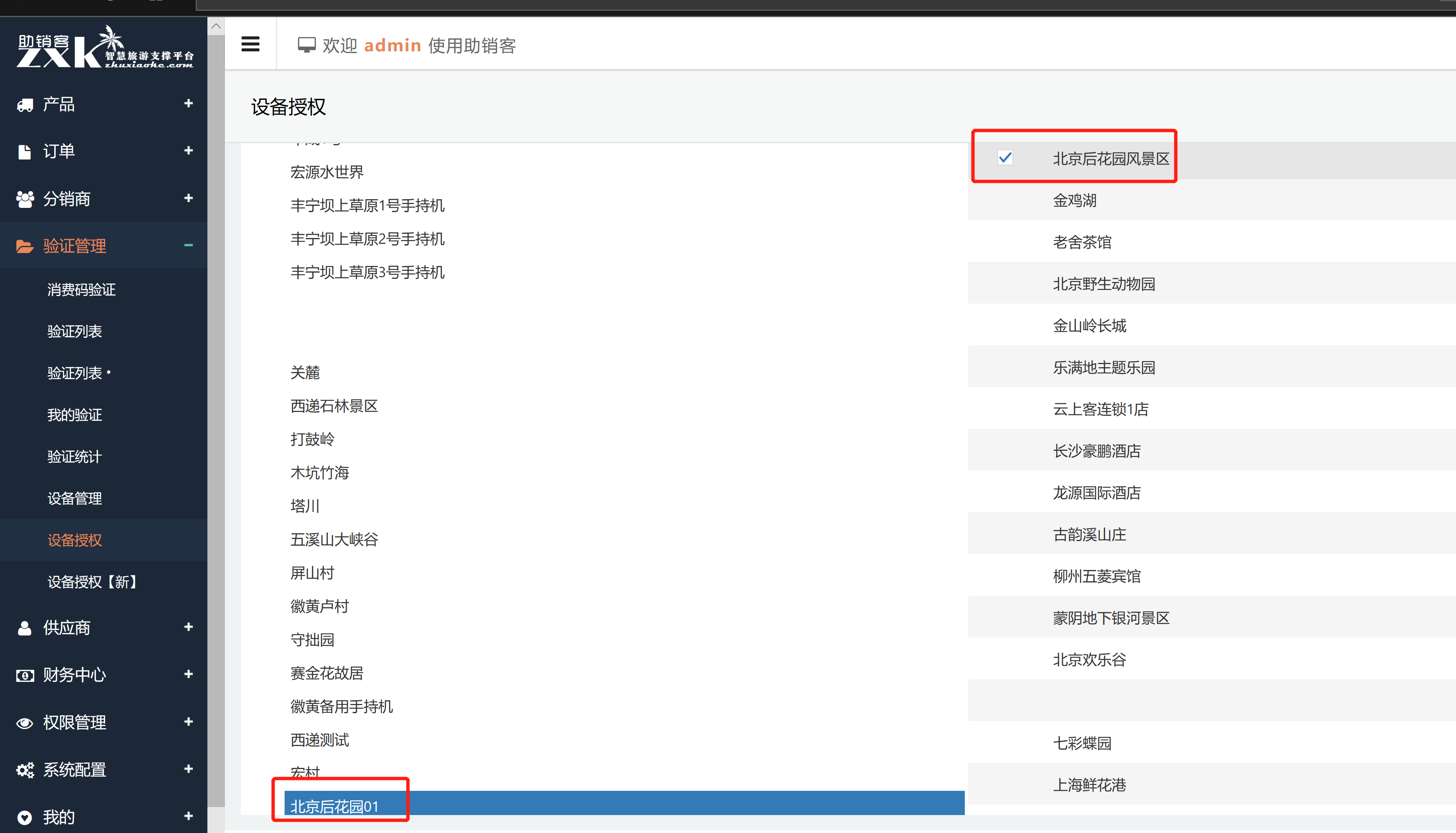Expand the 产品 menu plus sign
The width and height of the screenshot is (1456, 833).
click(x=188, y=104)
